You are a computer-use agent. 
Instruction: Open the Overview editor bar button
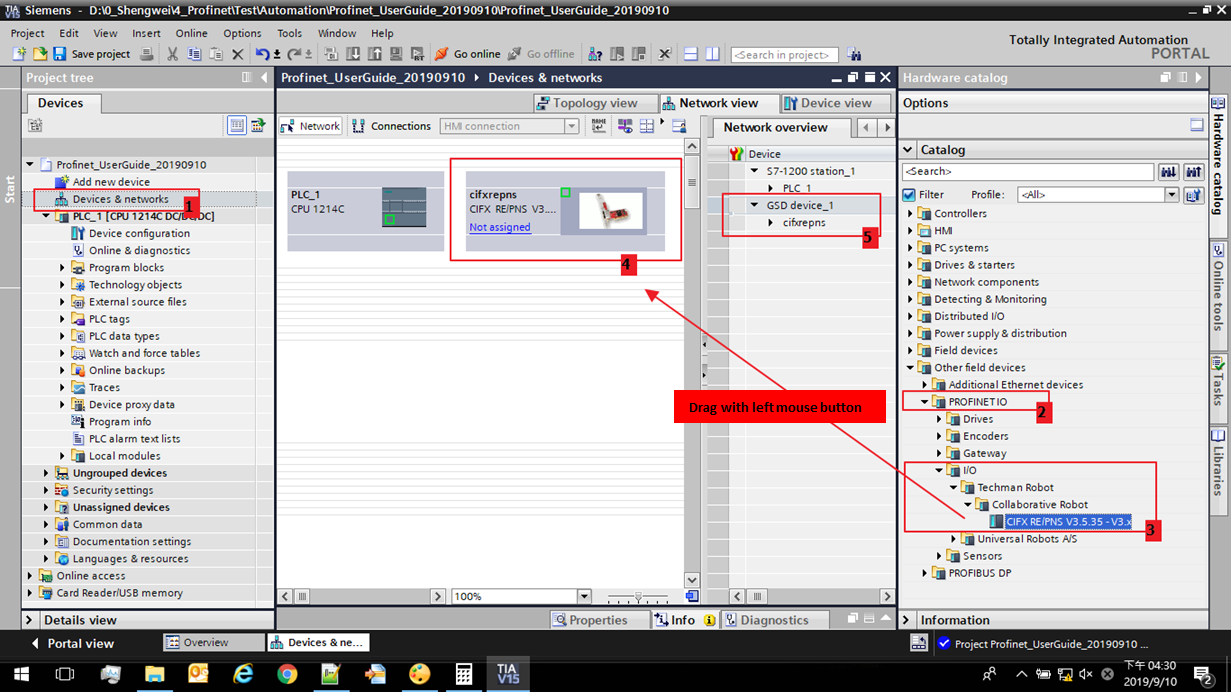[214, 643]
